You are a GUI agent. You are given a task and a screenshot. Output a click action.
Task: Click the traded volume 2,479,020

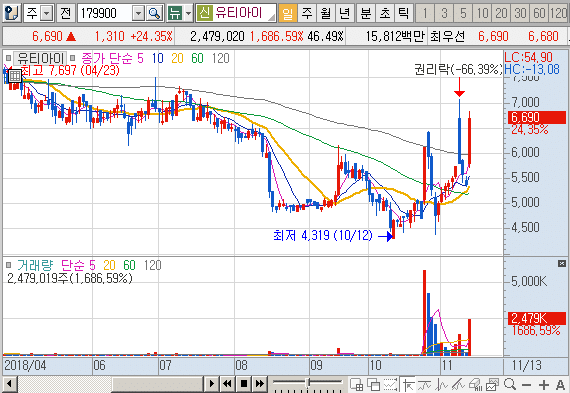click(x=217, y=36)
